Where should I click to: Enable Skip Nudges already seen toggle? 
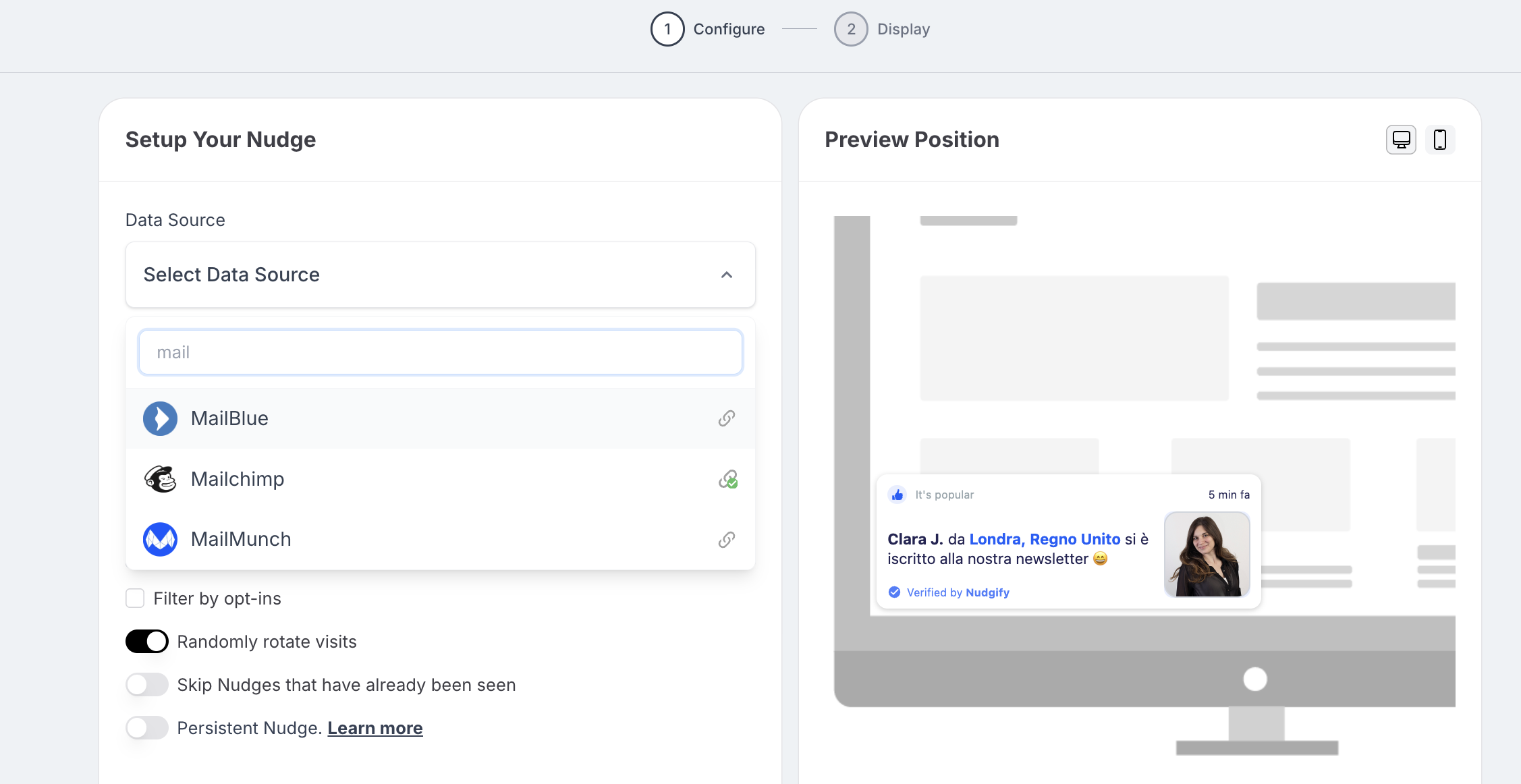point(147,685)
